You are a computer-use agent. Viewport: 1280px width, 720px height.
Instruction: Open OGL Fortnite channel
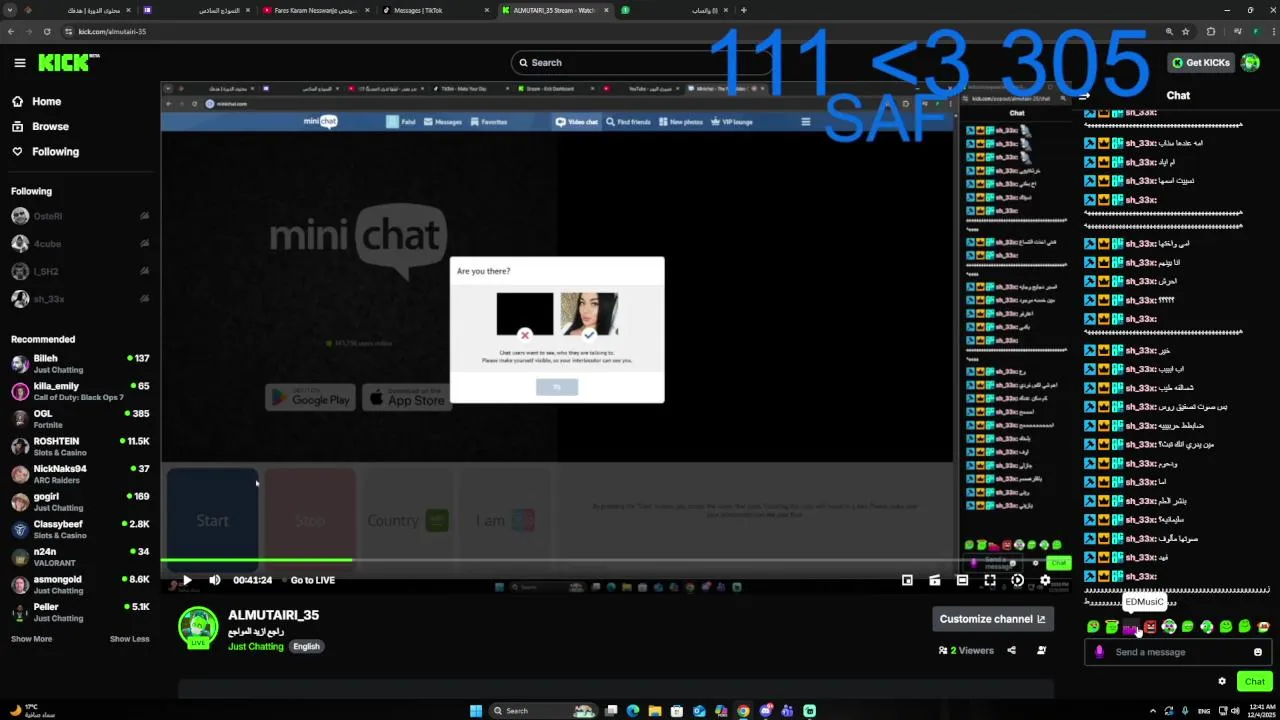coord(80,419)
